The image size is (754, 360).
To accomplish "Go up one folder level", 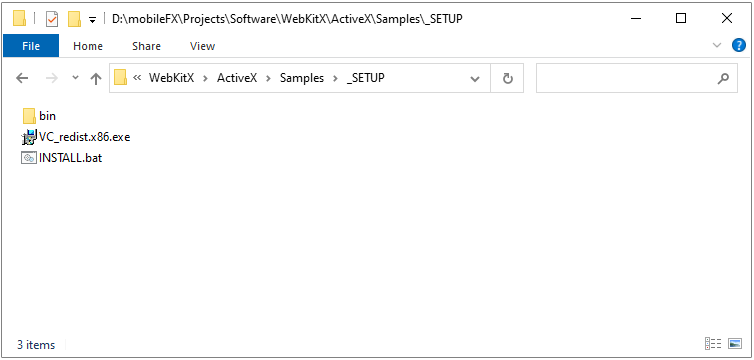I will coord(96,78).
